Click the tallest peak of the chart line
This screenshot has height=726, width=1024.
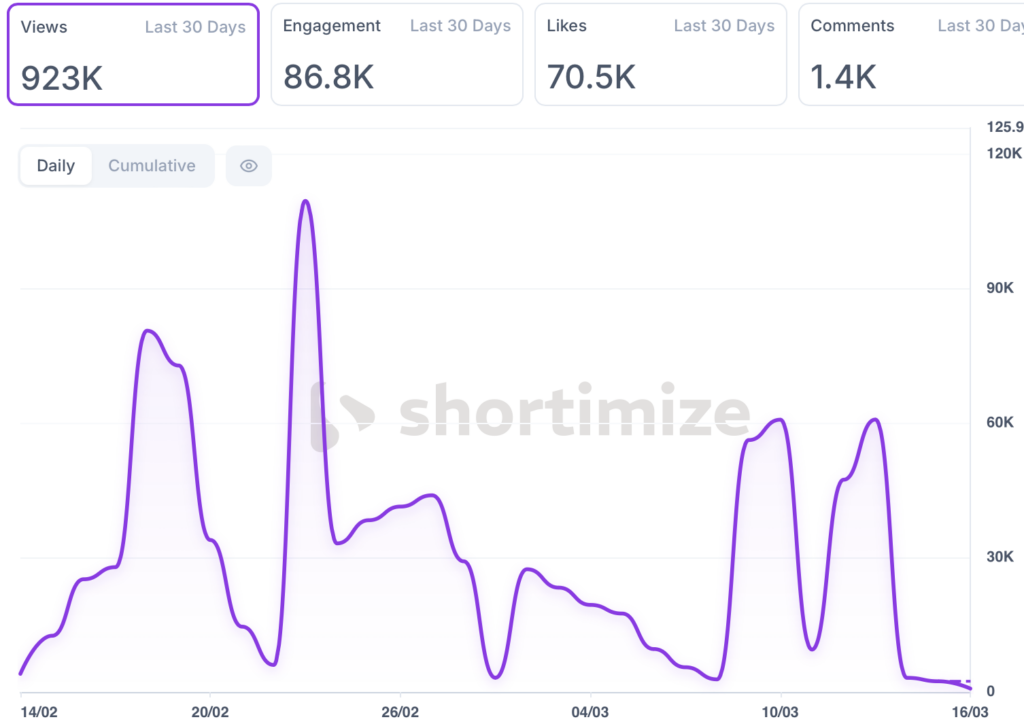point(306,201)
